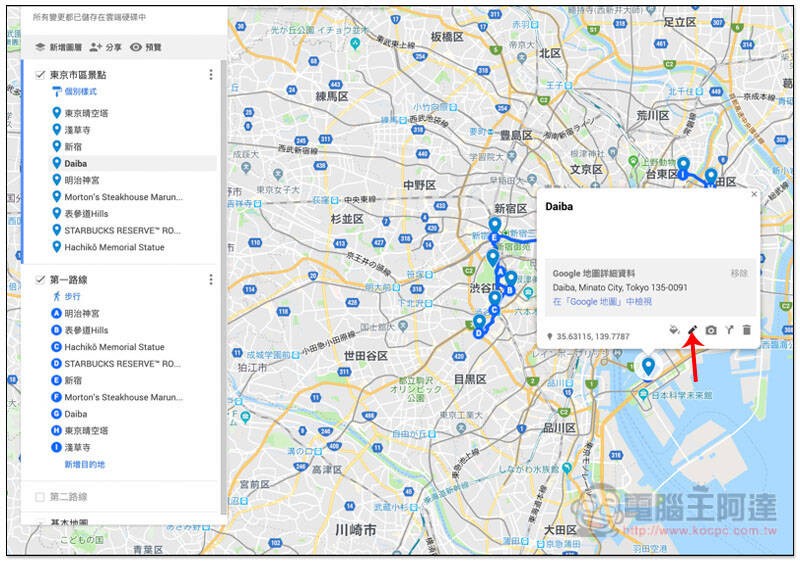Click the 世田谷区 map label
This screenshot has width=800, height=562.
click(365, 355)
